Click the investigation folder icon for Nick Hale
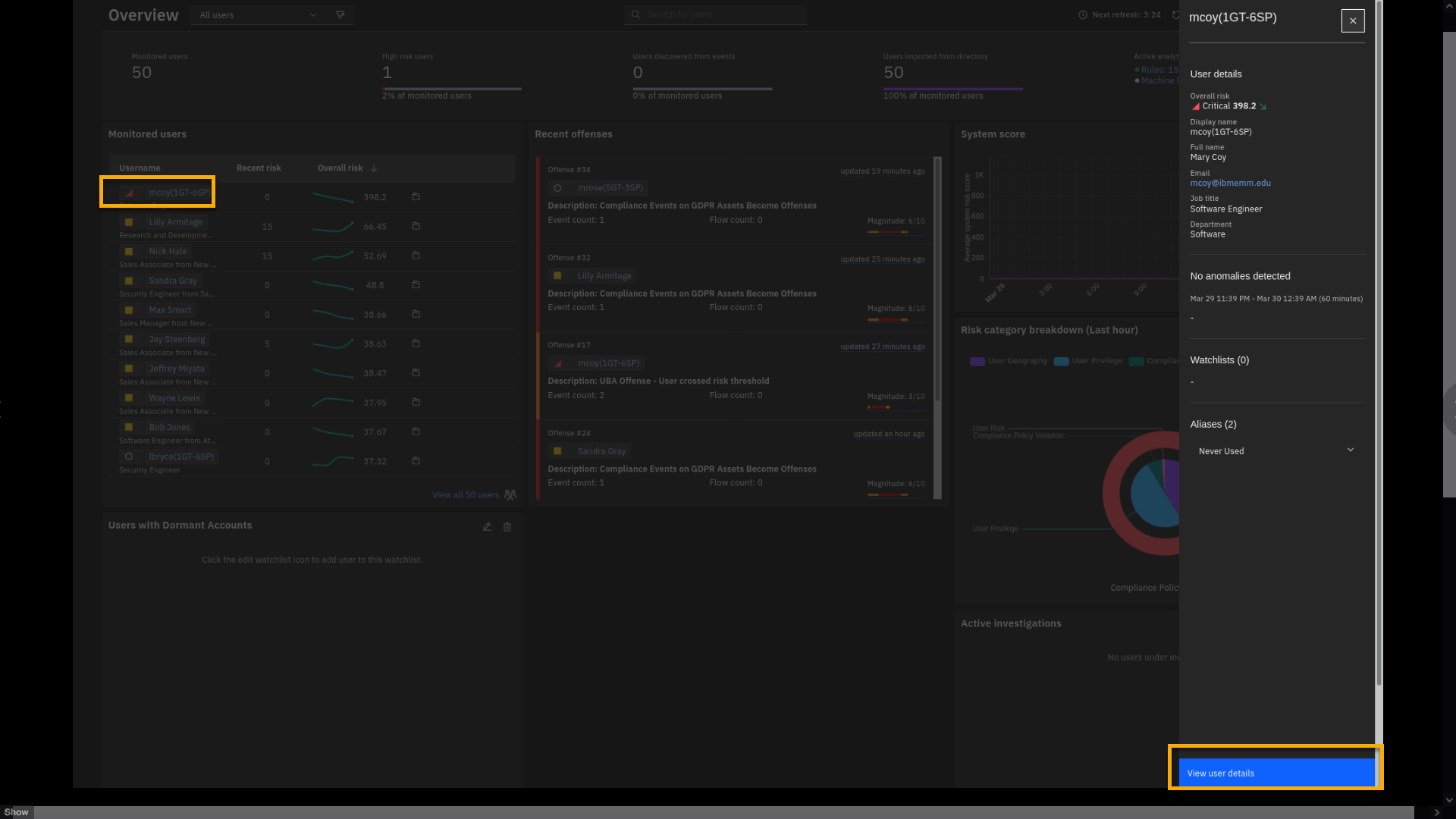The height and width of the screenshot is (819, 1456). tap(416, 256)
